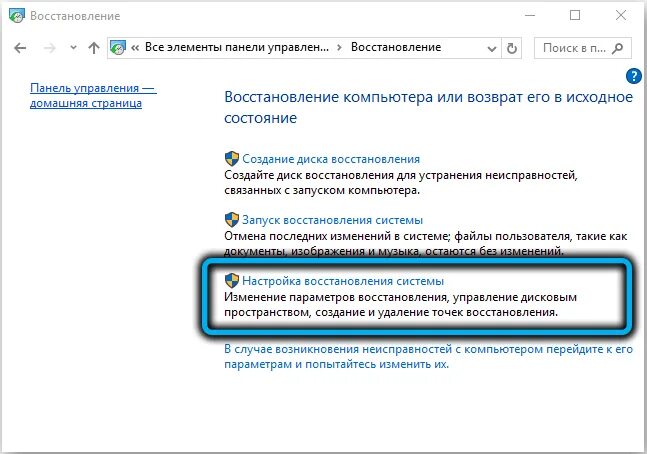Open 'В случае возникновения неисправностей' settings link
Viewport: 647px width, 454px height.
click(428, 357)
